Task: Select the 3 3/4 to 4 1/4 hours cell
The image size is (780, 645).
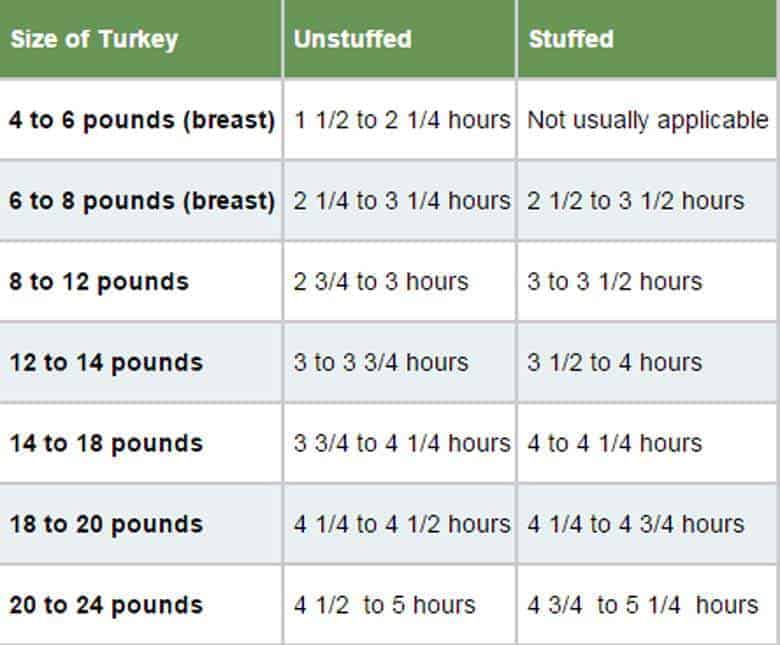Action: tap(400, 444)
